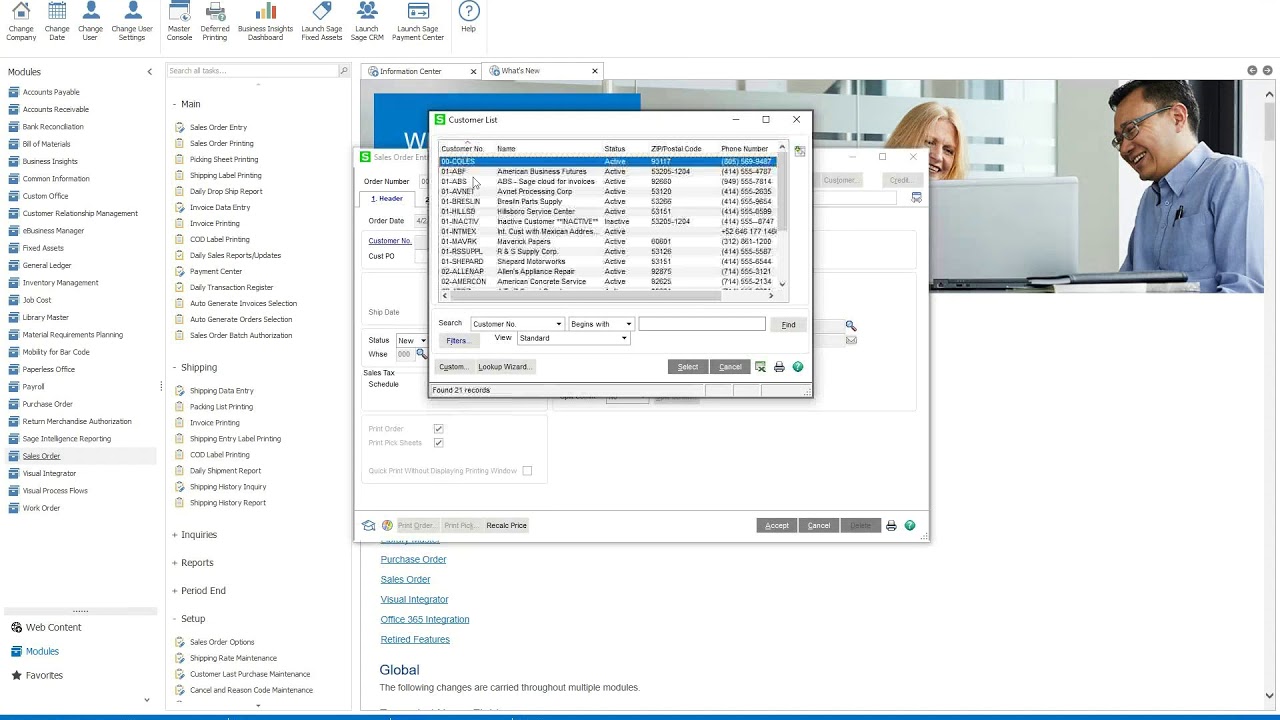The width and height of the screenshot is (1280, 720).
Task: Launch the Master Console icon
Action: 179,21
